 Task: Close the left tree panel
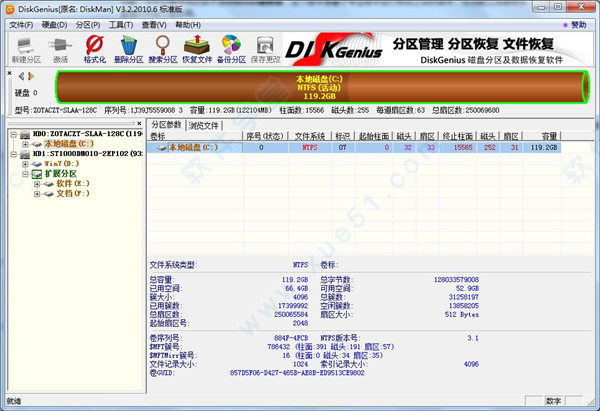coord(139,123)
